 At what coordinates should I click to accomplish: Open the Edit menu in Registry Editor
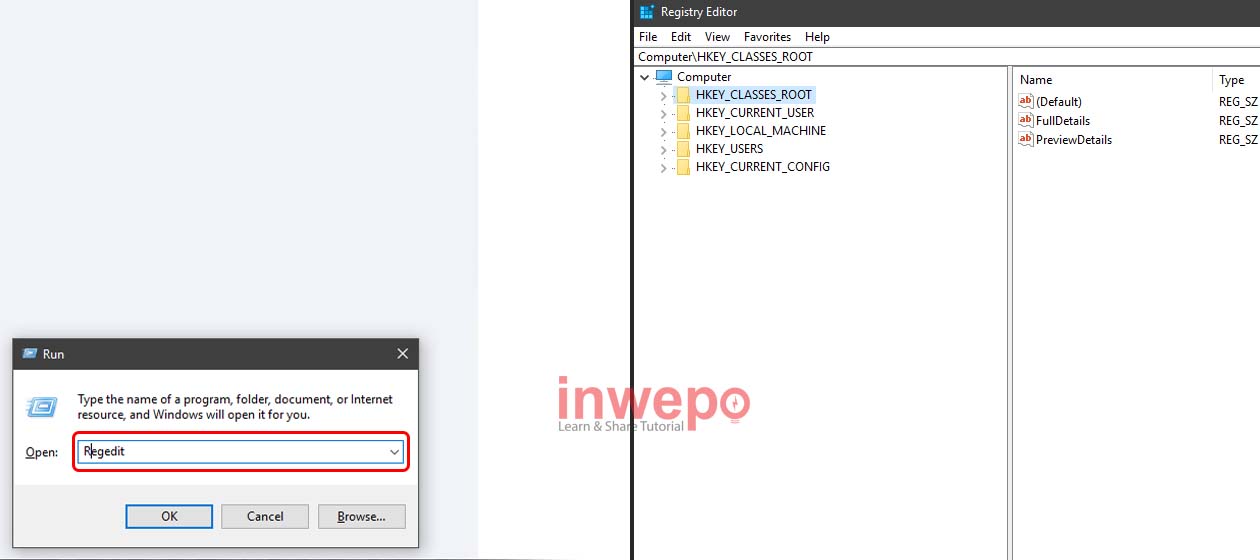[681, 37]
